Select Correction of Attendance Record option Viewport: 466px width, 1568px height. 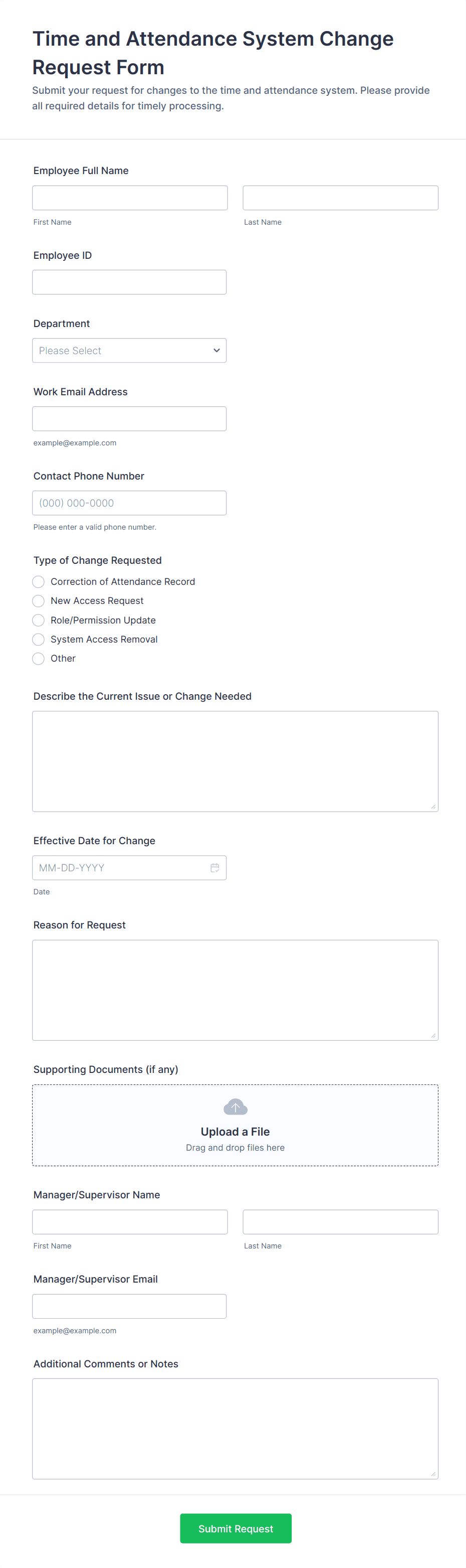click(x=38, y=582)
